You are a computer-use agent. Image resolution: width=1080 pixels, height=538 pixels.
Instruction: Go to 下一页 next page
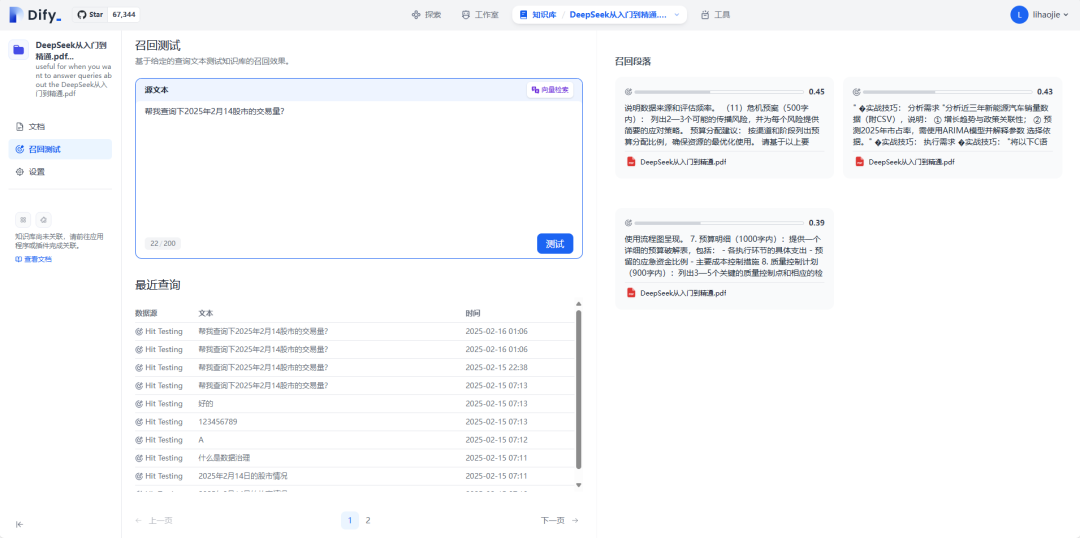click(559, 521)
